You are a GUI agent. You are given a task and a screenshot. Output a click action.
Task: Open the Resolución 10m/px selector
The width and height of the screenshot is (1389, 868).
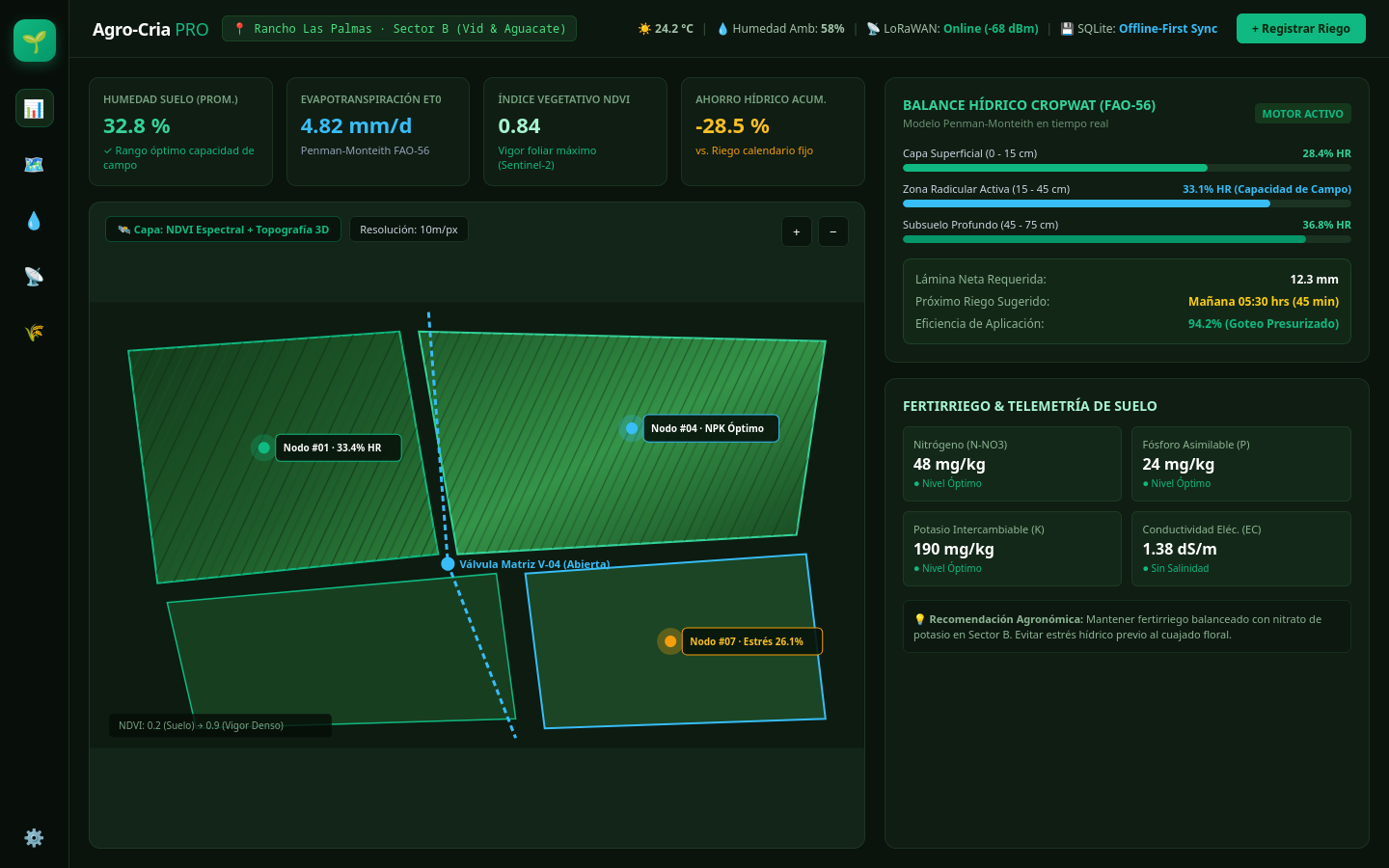409,230
